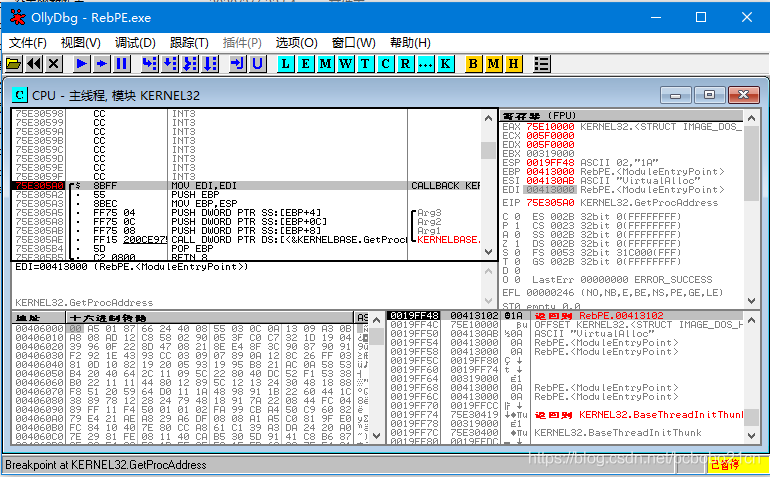
Task: Open Windows list with W button
Action: (x=345, y=63)
